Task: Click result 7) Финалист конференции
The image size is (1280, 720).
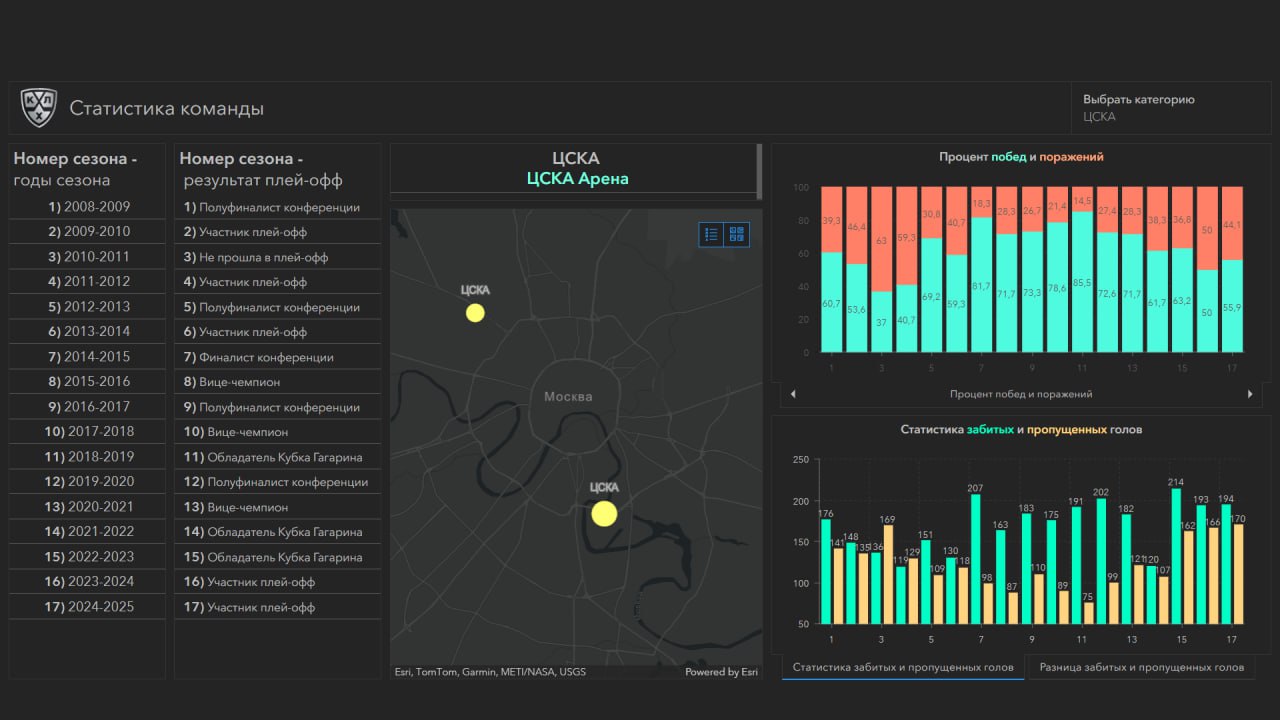Action: [x=278, y=357]
